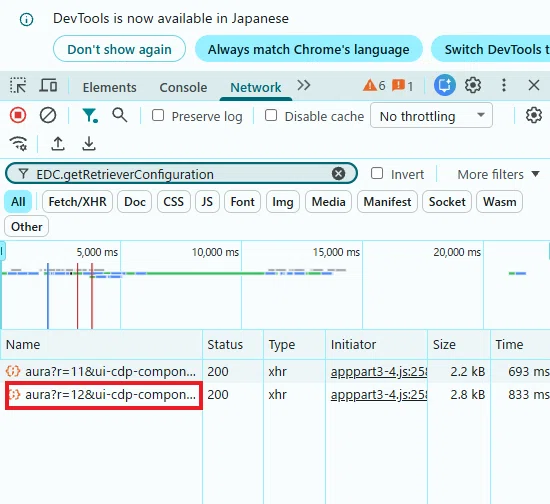Filter requests by Socket

point(447,202)
